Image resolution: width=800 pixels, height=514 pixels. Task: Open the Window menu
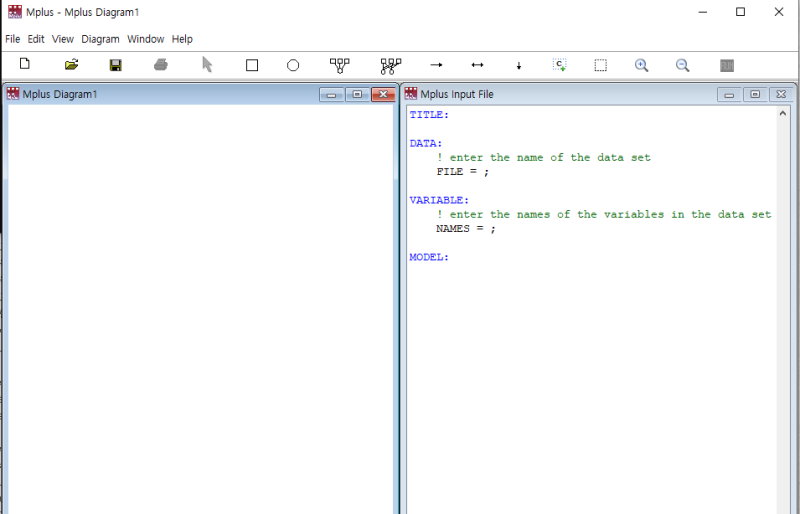click(146, 39)
